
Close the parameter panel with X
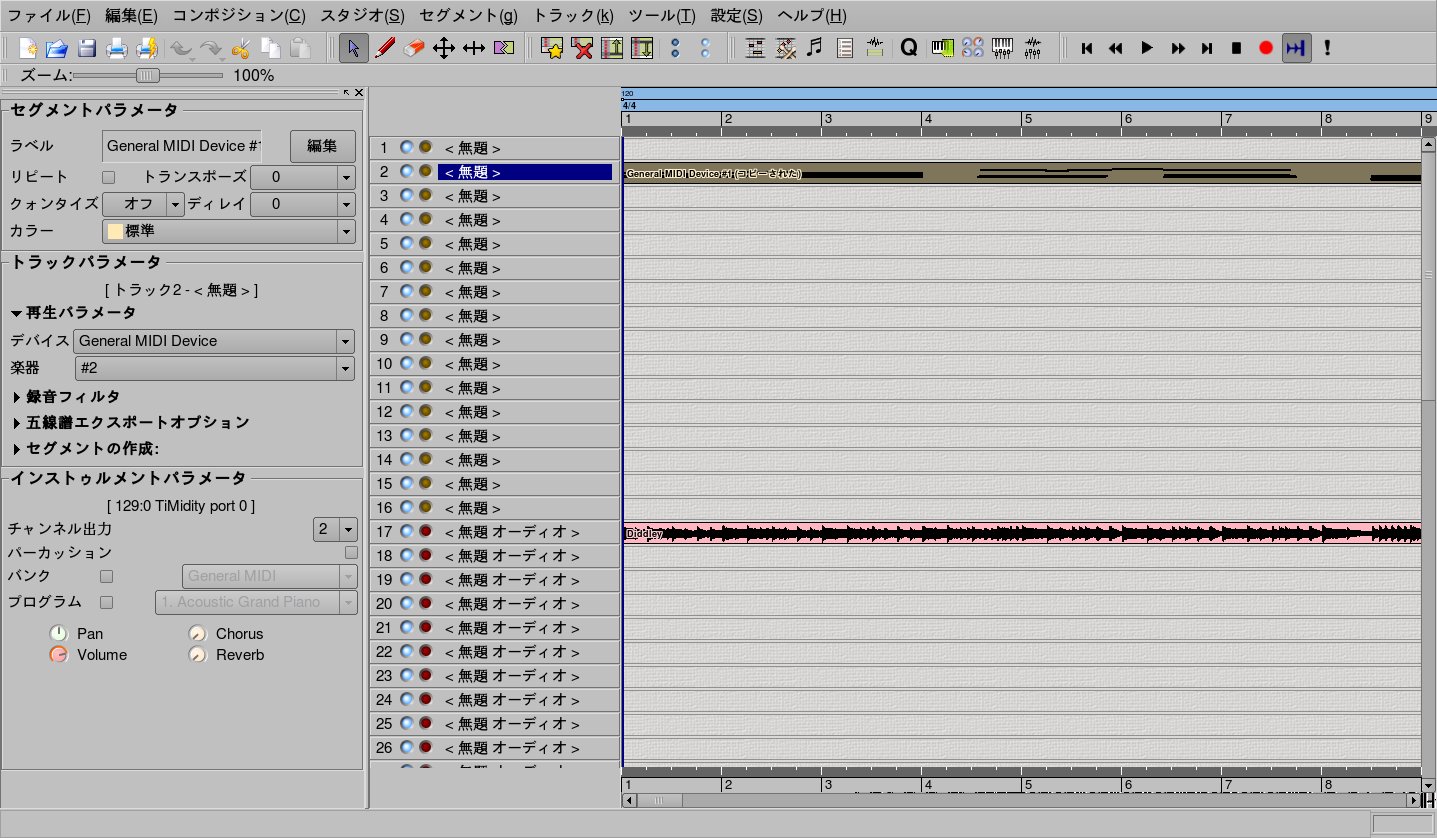point(359,92)
